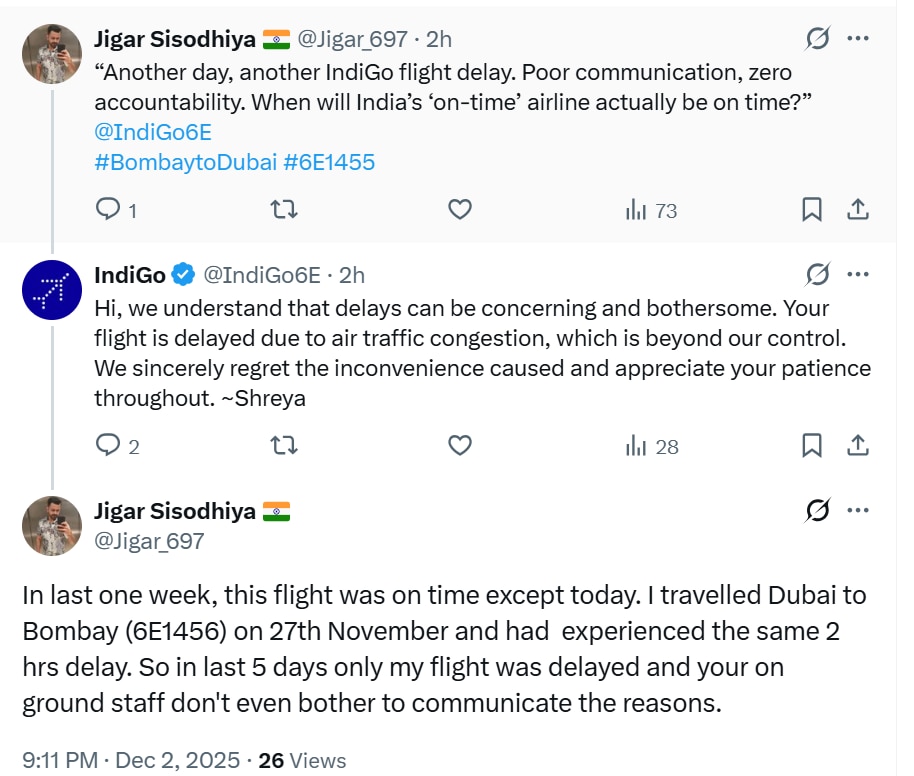Open the #BombaytoDubai hashtag
914x776 pixels.
click(x=185, y=162)
